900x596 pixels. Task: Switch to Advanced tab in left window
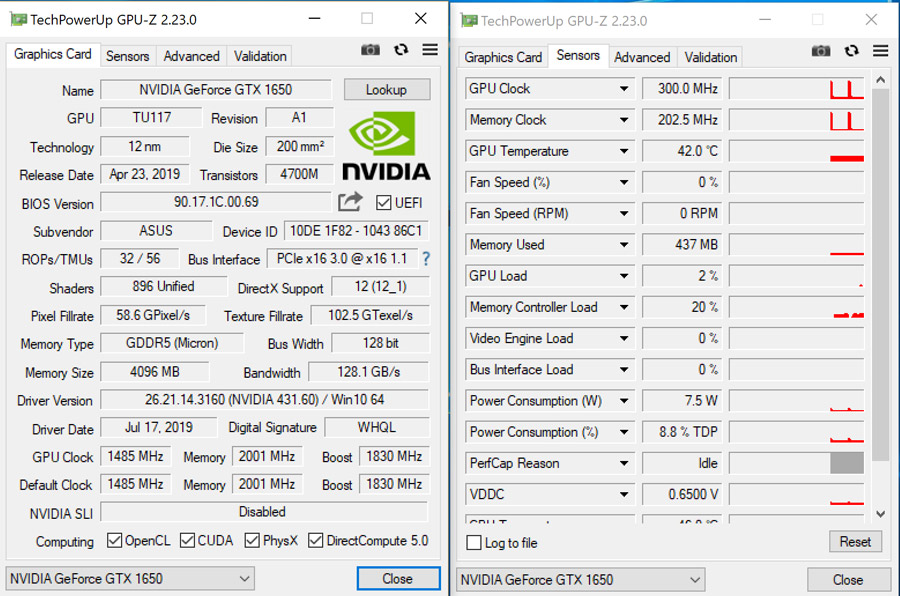(192, 56)
